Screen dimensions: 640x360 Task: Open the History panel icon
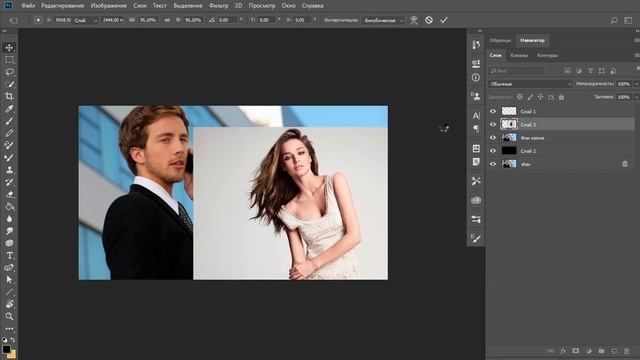[476, 44]
